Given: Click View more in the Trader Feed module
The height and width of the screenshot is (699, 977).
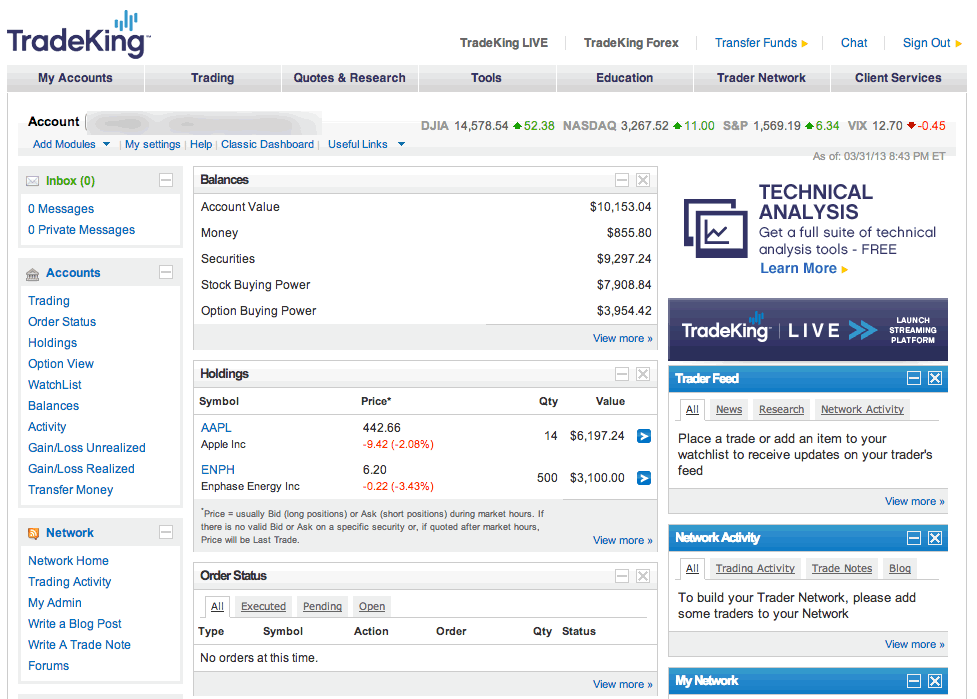Looking at the screenshot, I should click(x=915, y=502).
